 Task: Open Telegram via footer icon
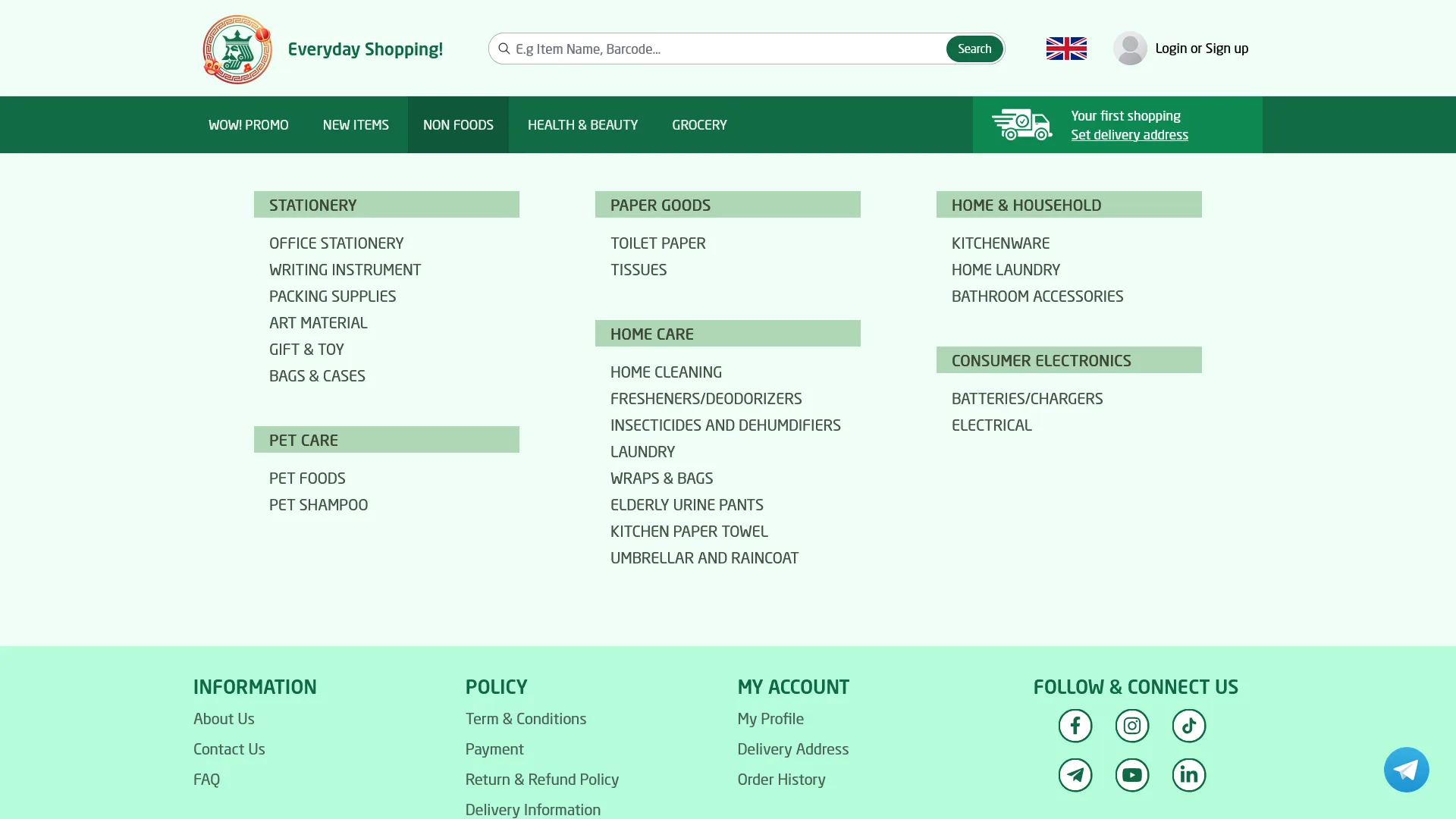coord(1075,774)
